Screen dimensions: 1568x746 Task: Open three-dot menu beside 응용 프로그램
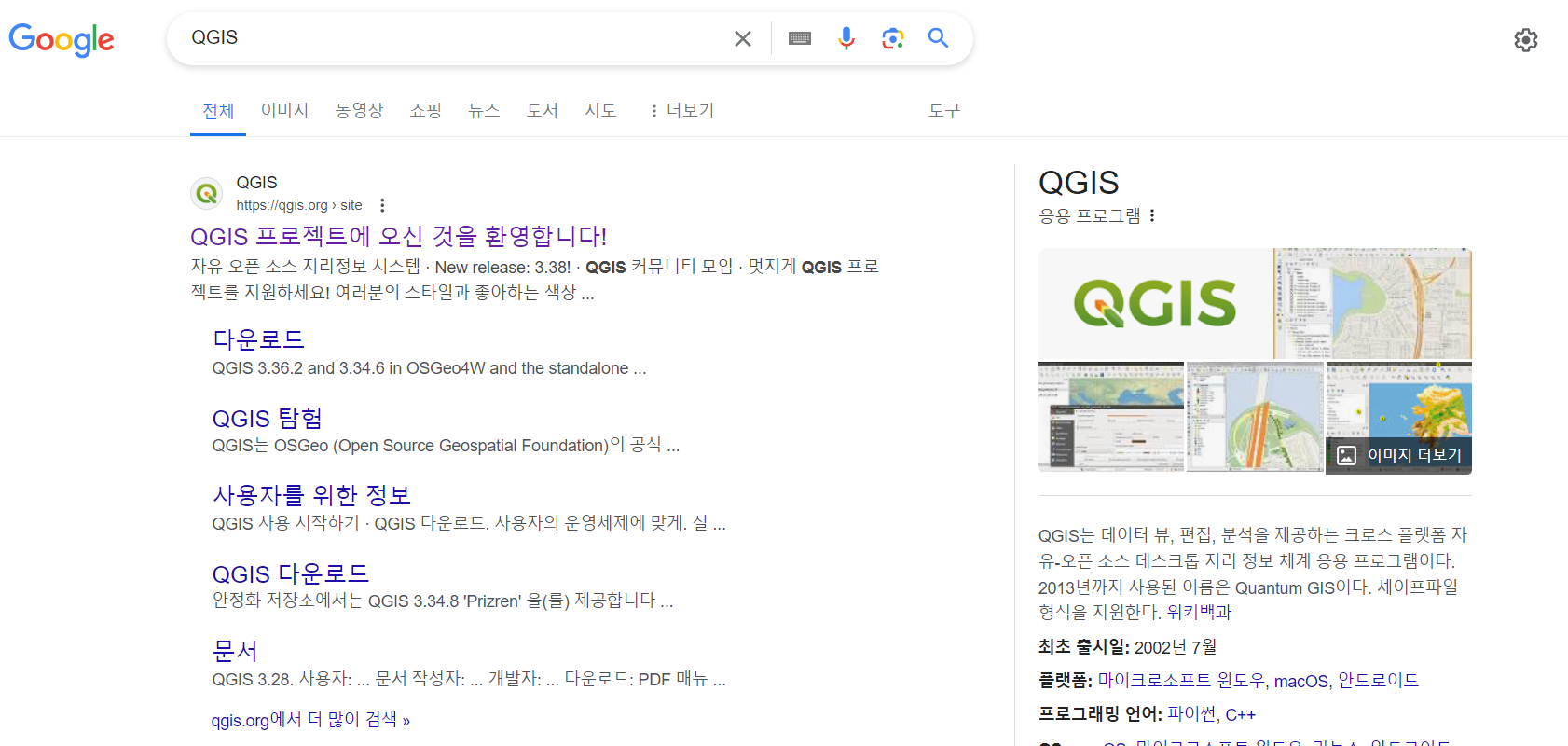point(1152,215)
